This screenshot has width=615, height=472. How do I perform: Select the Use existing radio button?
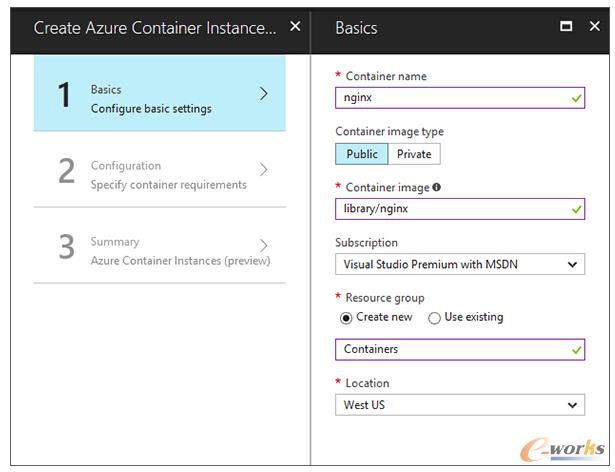[x=434, y=318]
